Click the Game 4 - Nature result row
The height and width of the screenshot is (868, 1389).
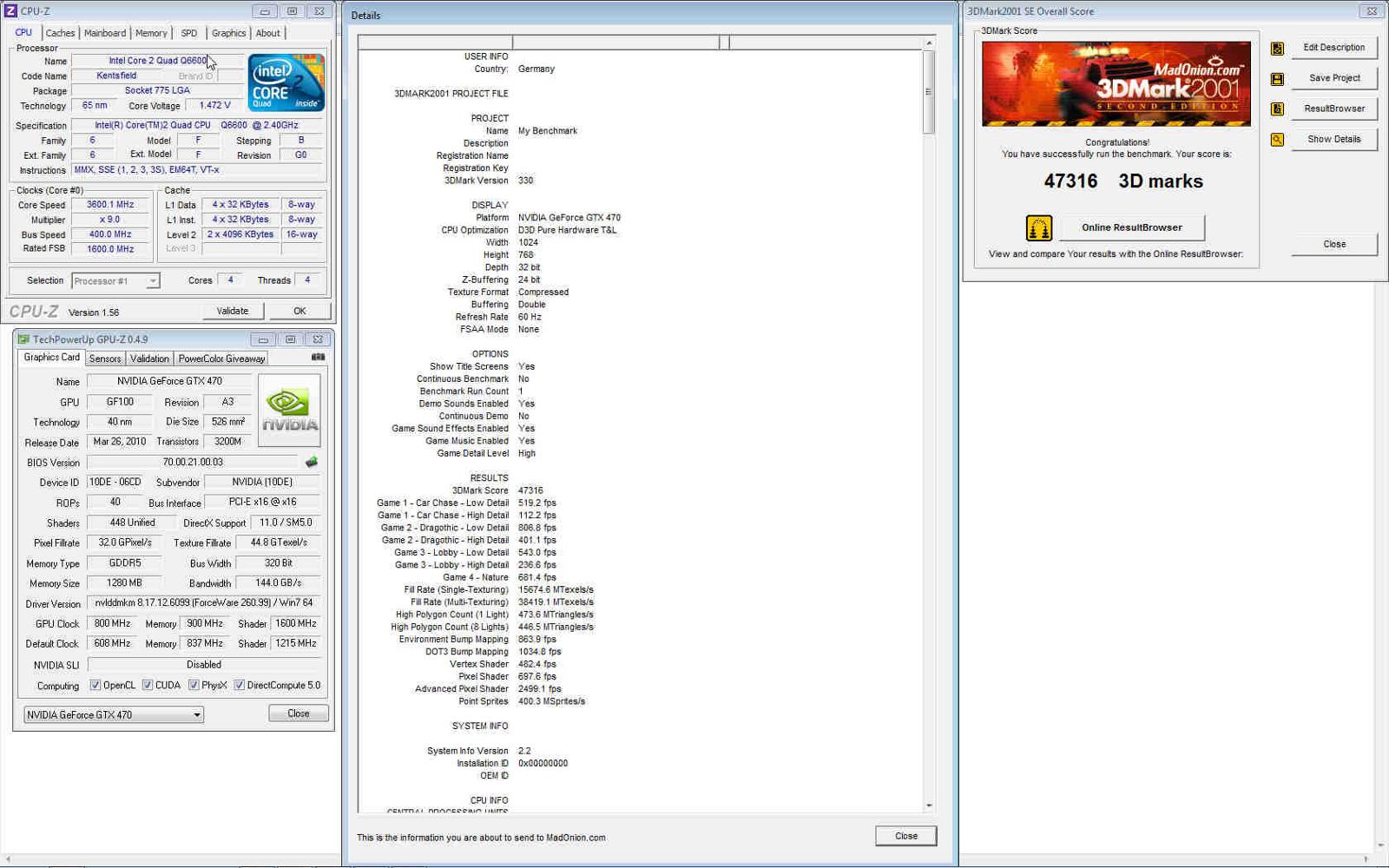pyautogui.click(x=499, y=577)
